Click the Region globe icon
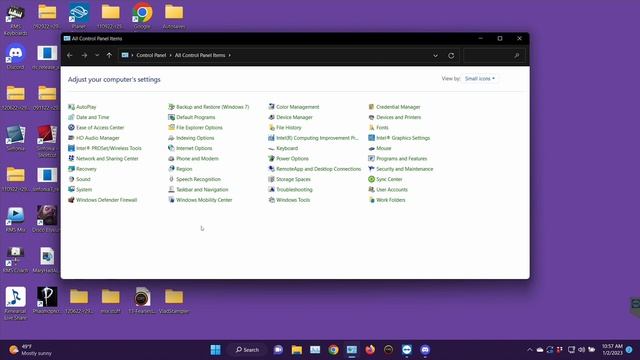This screenshot has height=360, width=640. [x=171, y=169]
